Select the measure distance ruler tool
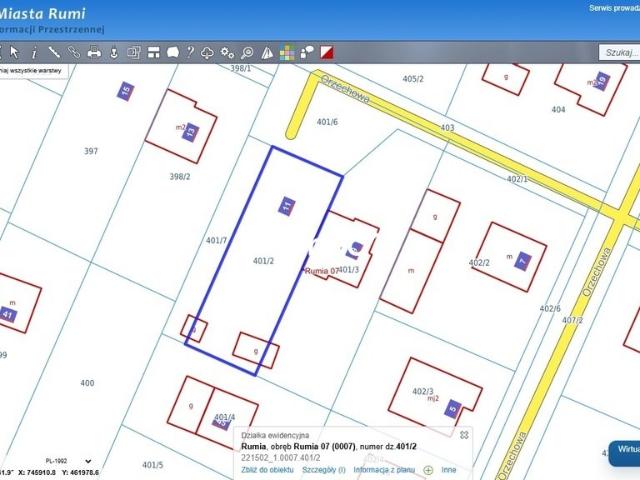640x480 pixels. coord(54,52)
